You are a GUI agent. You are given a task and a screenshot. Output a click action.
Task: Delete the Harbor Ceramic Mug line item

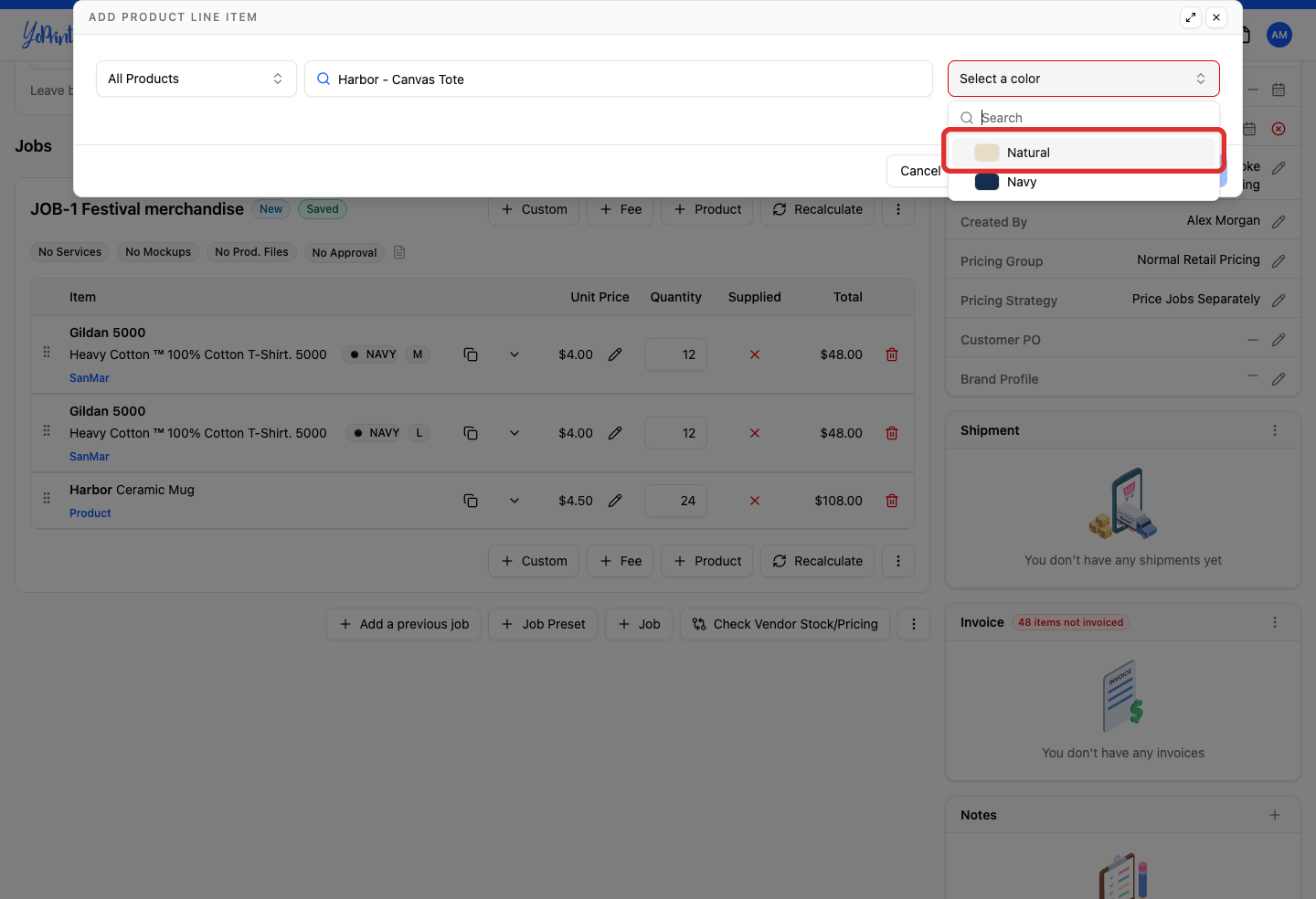coord(892,501)
